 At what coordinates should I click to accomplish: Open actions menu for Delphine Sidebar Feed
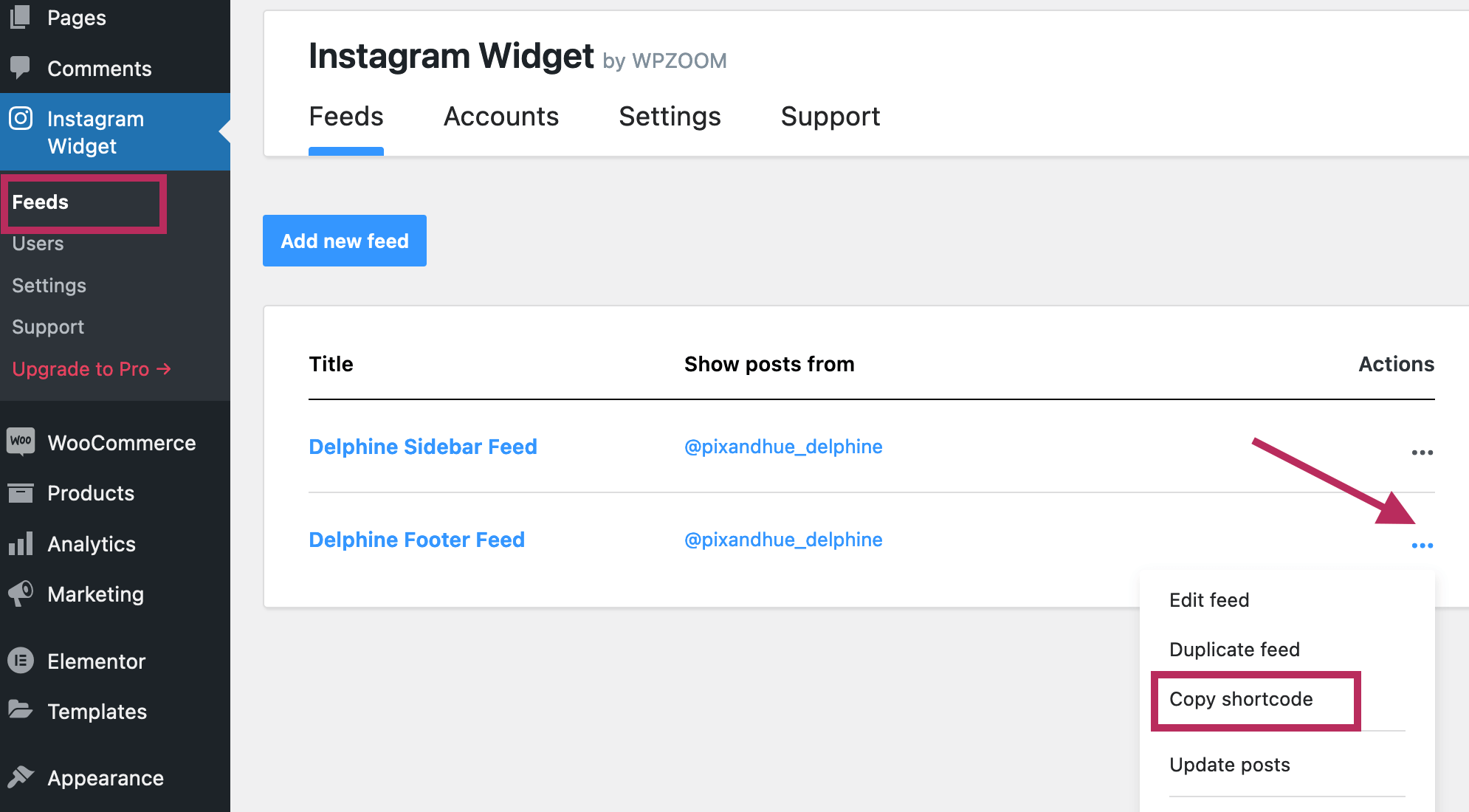tap(1422, 453)
